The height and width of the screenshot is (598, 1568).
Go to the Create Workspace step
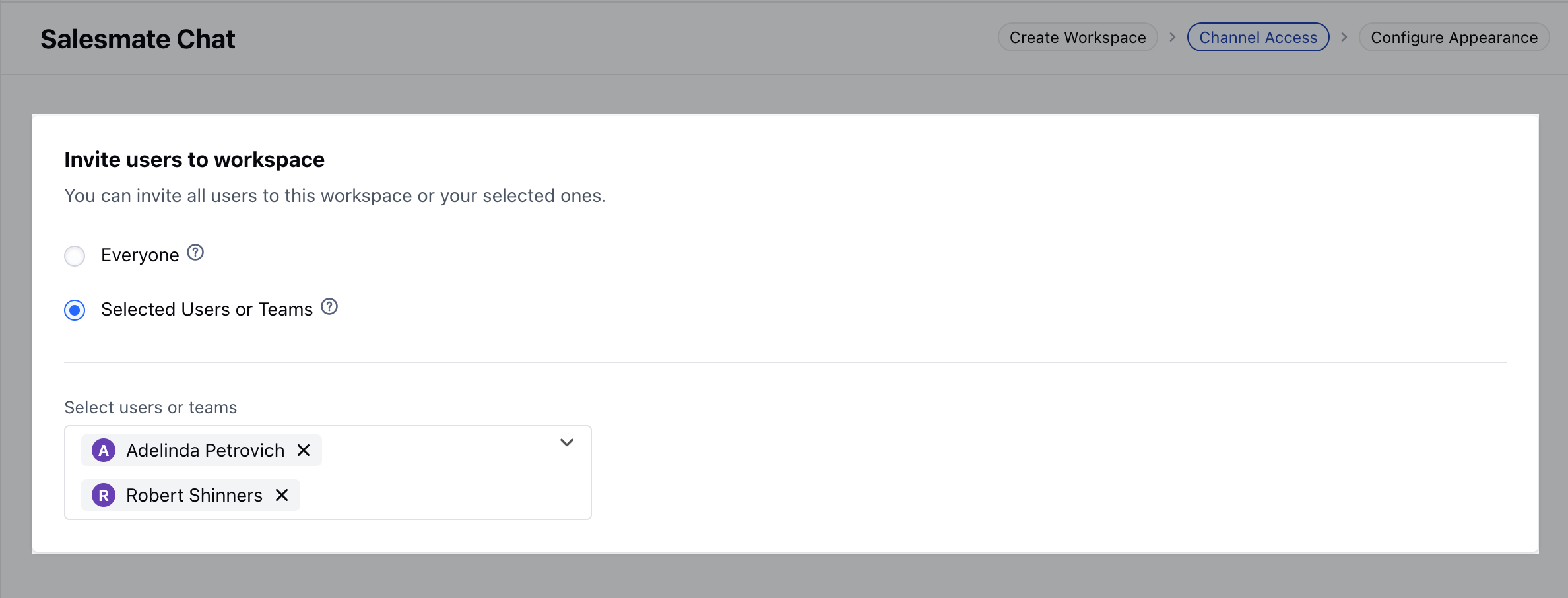(x=1078, y=38)
